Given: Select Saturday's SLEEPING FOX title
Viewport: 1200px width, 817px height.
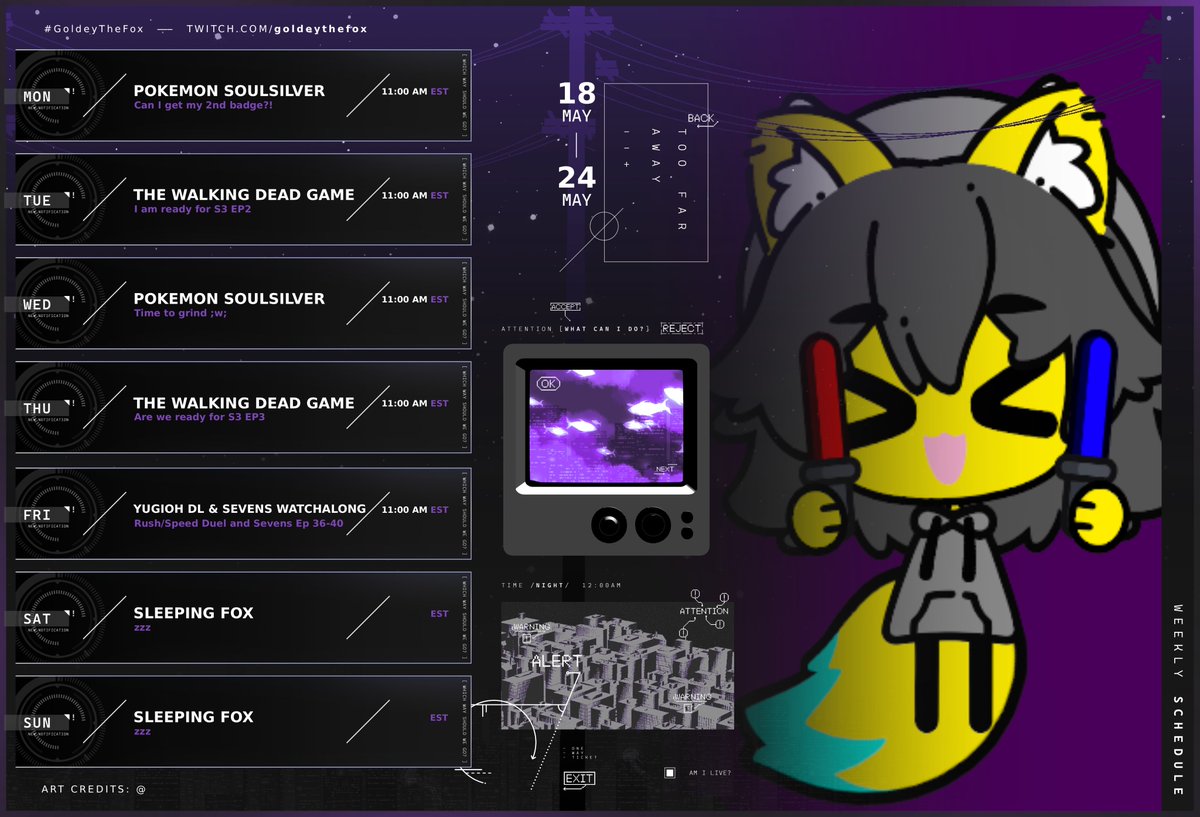Looking at the screenshot, I should (194, 612).
